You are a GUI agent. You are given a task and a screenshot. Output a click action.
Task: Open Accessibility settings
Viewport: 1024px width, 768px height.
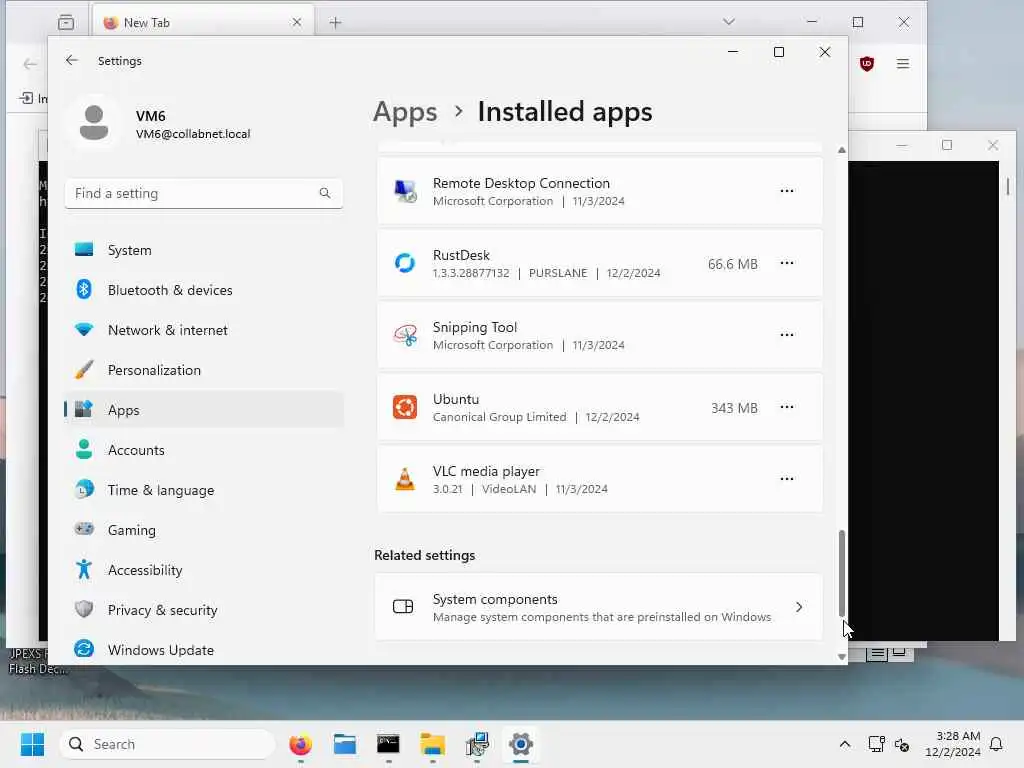click(x=204, y=570)
